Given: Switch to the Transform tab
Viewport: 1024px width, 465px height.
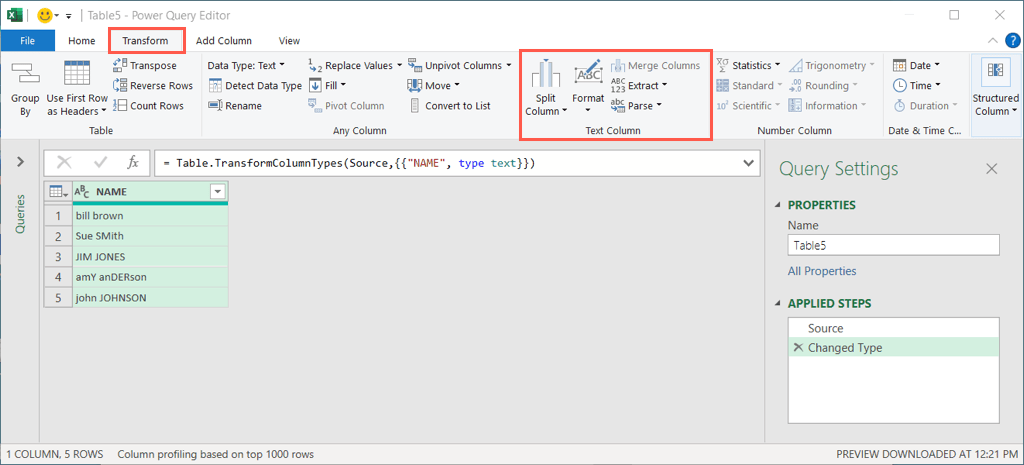Looking at the screenshot, I should point(145,40).
